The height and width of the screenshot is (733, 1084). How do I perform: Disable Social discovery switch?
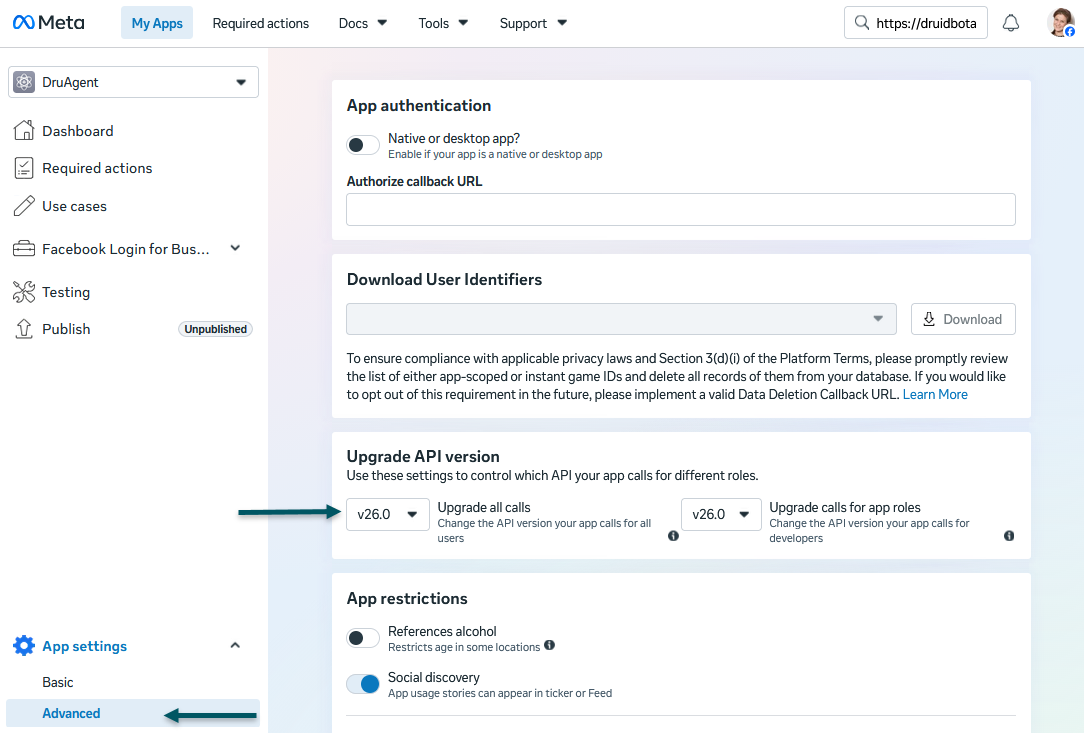[x=363, y=684]
